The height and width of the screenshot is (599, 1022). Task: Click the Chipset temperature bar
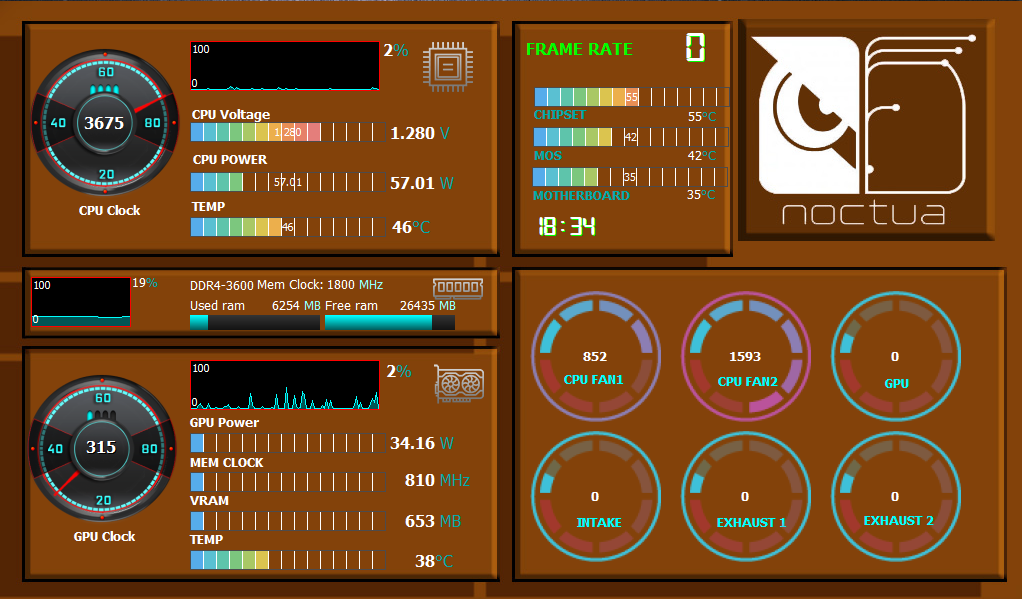tap(628, 97)
